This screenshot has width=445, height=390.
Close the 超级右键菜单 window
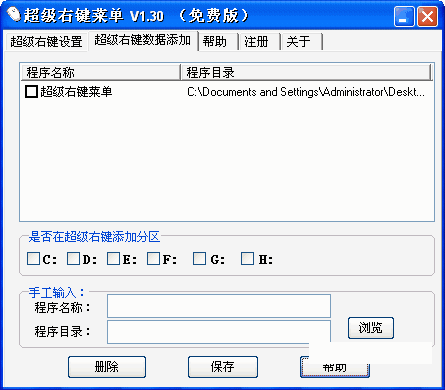[x=427, y=16]
